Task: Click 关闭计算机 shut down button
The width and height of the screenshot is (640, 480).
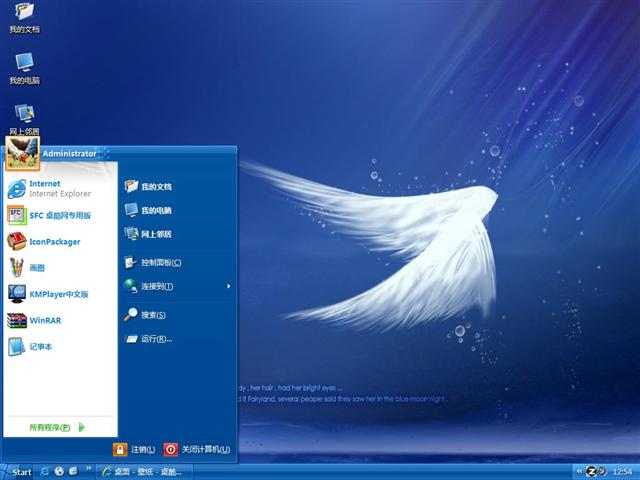Action: point(197,450)
